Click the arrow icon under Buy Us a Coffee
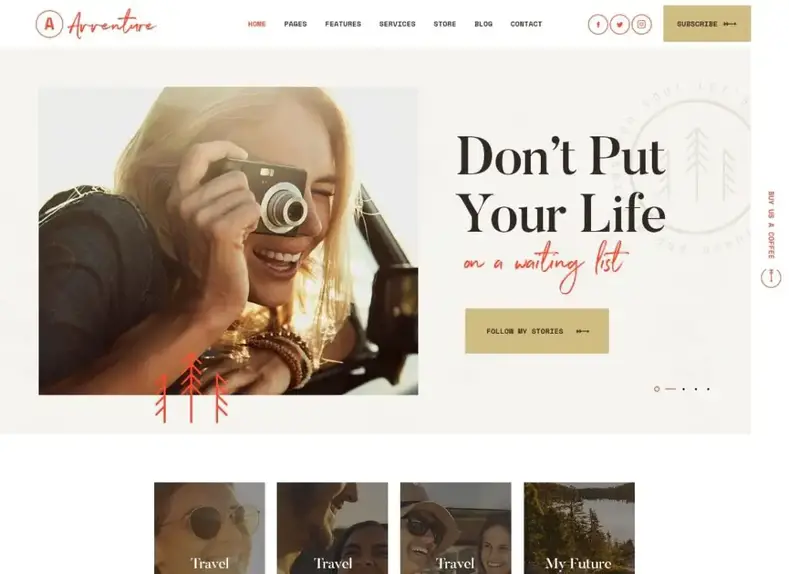The width and height of the screenshot is (789, 574). (x=770, y=277)
